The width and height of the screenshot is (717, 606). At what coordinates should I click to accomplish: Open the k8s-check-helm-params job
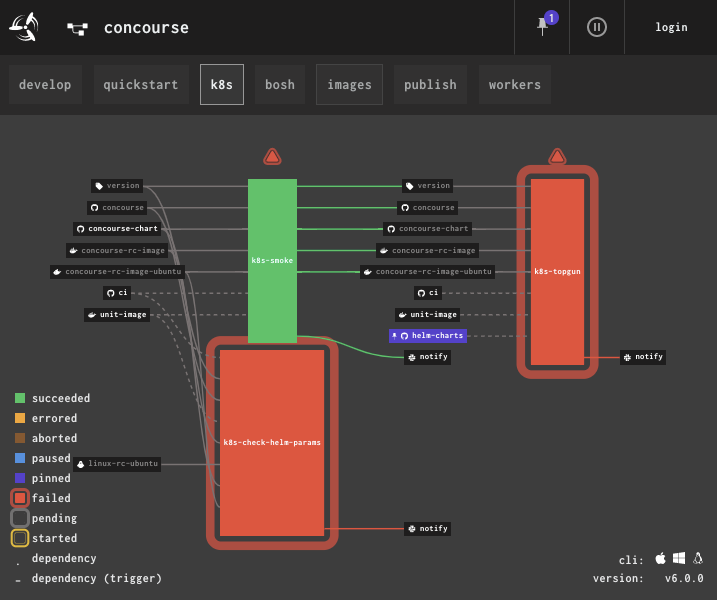tap(272, 442)
